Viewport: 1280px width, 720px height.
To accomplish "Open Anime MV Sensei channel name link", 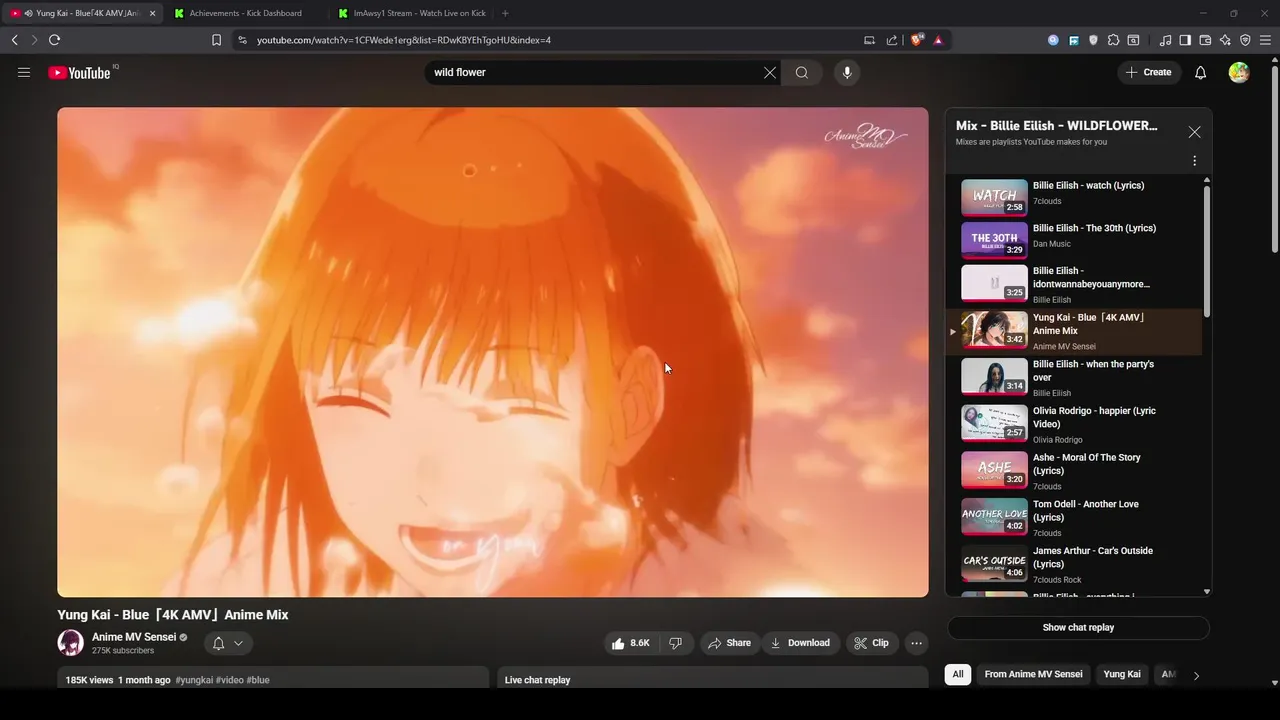I will tap(134, 637).
